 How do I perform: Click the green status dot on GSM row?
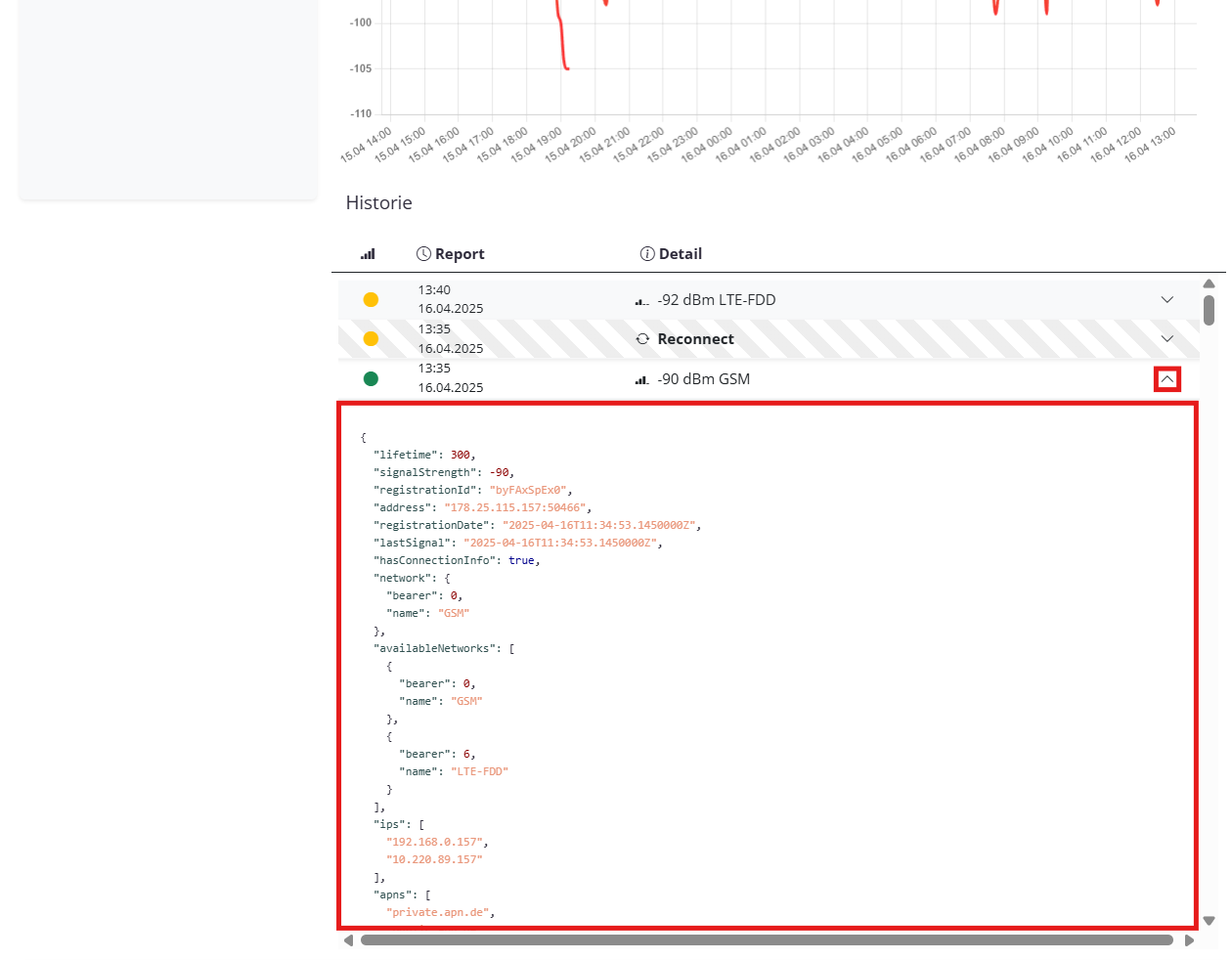pyautogui.click(x=371, y=379)
